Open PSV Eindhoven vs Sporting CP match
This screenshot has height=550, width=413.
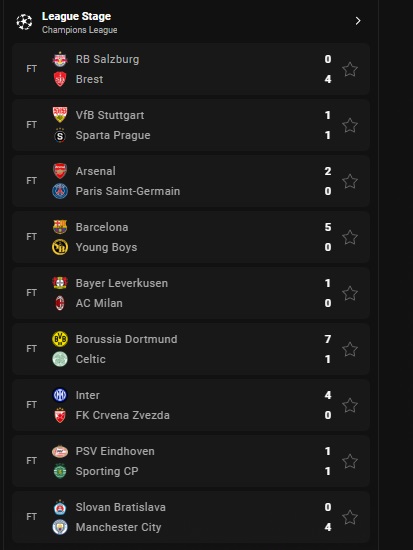191,461
